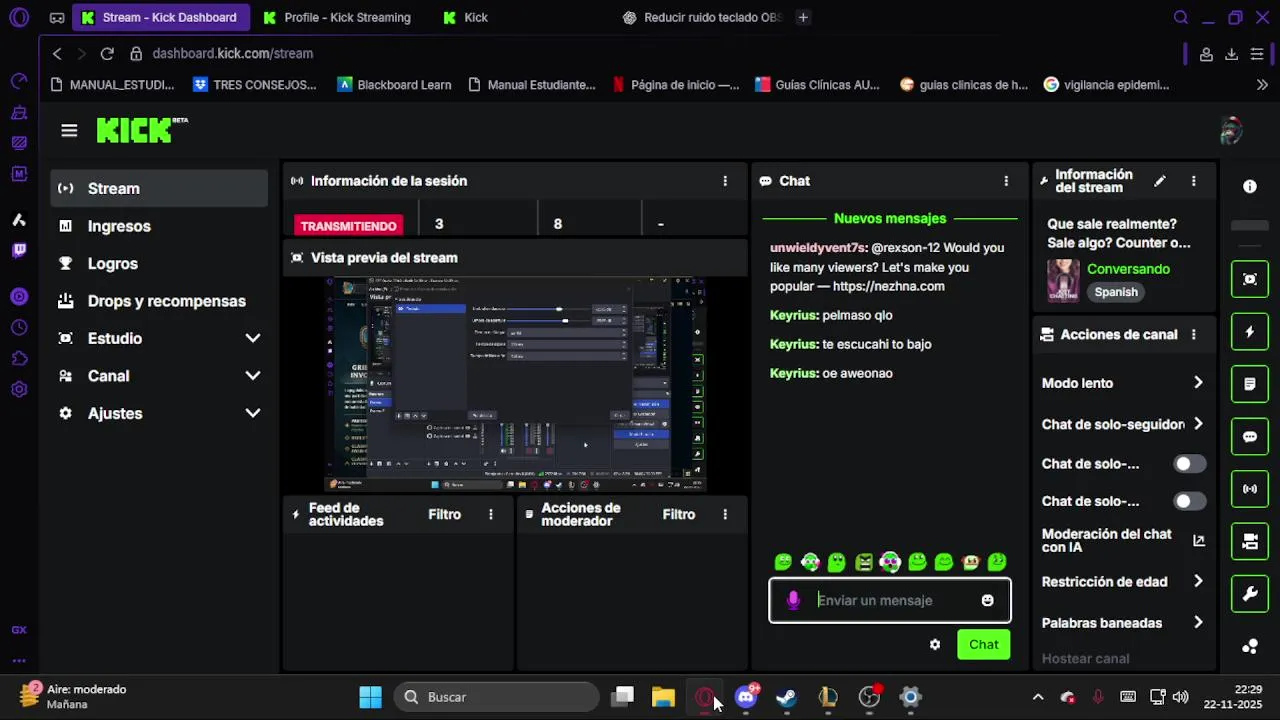Open Logros in the sidebar

pyautogui.click(x=159, y=264)
